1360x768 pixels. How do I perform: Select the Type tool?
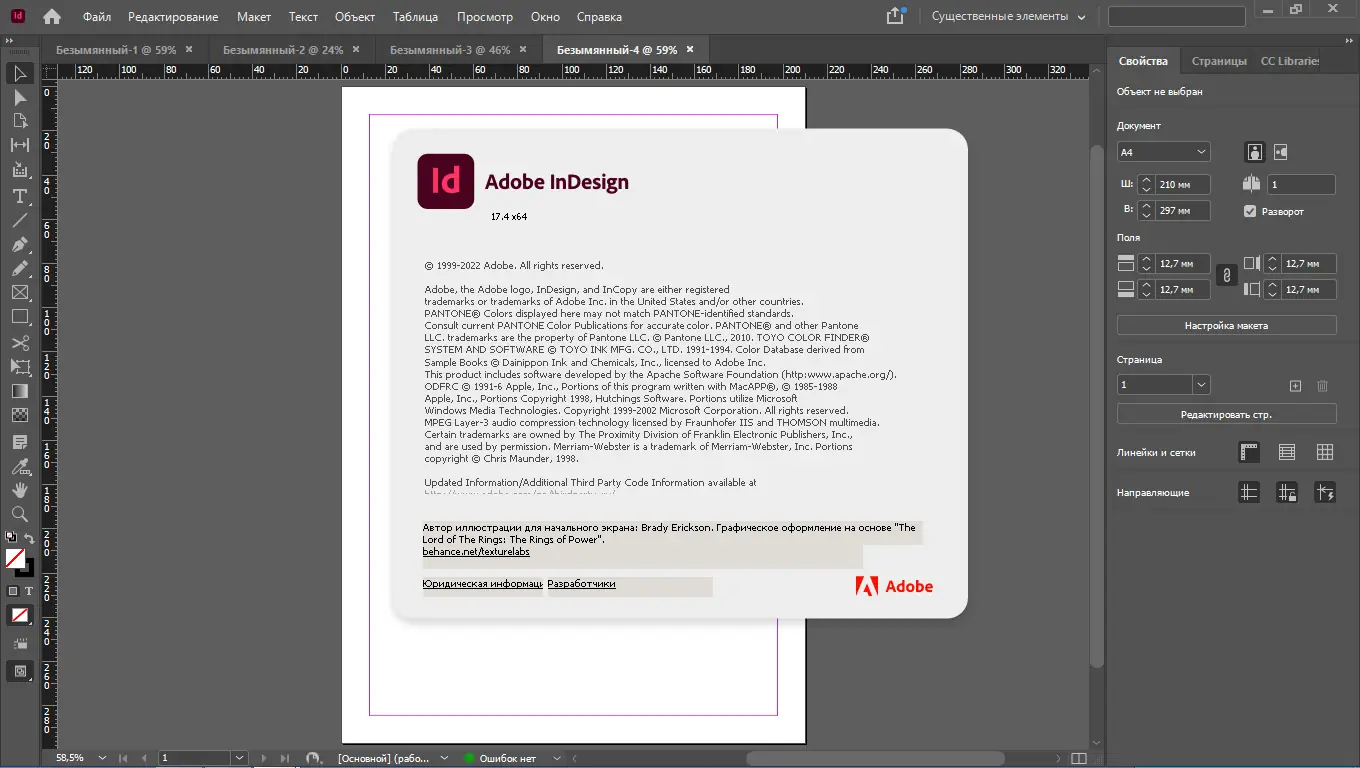19,195
